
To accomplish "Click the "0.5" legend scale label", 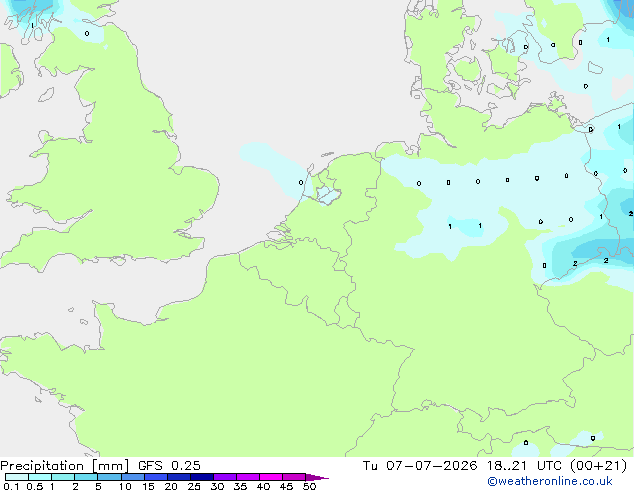I will pos(35,486).
